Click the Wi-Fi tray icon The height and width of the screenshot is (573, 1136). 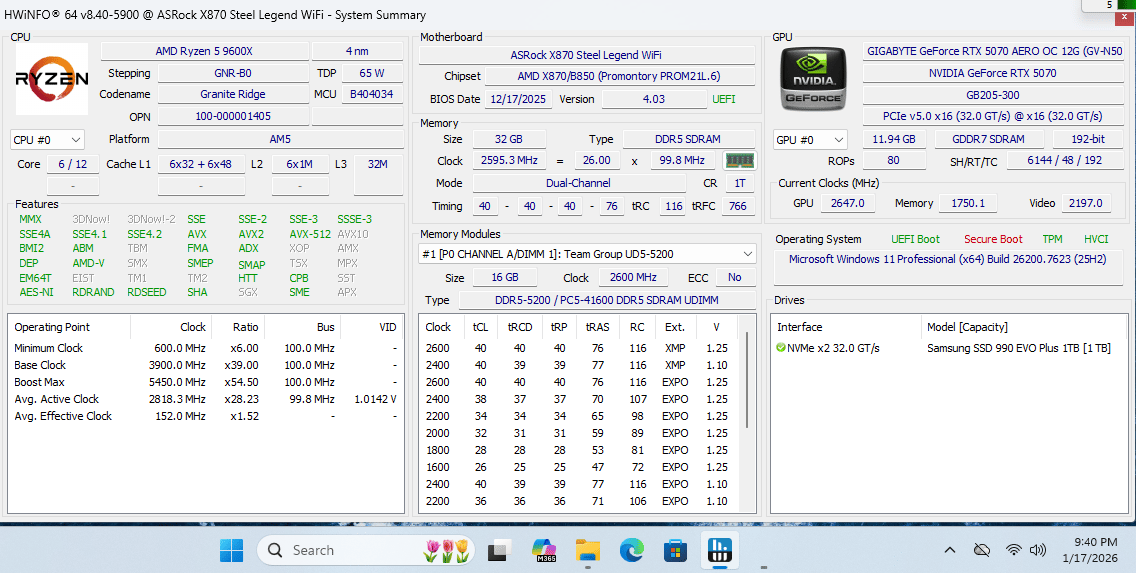tap(1014, 551)
